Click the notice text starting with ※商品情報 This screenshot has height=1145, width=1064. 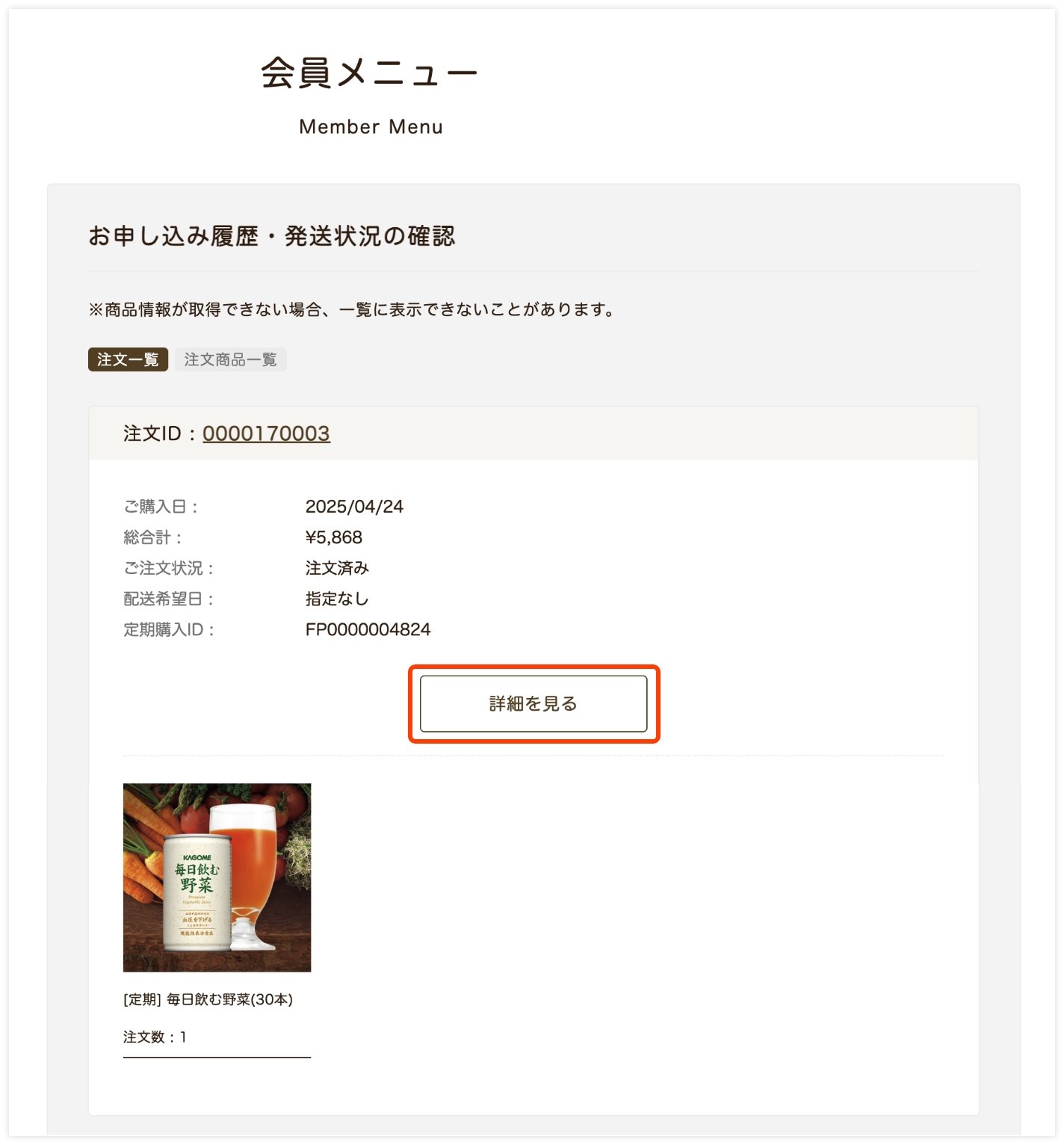coord(351,309)
